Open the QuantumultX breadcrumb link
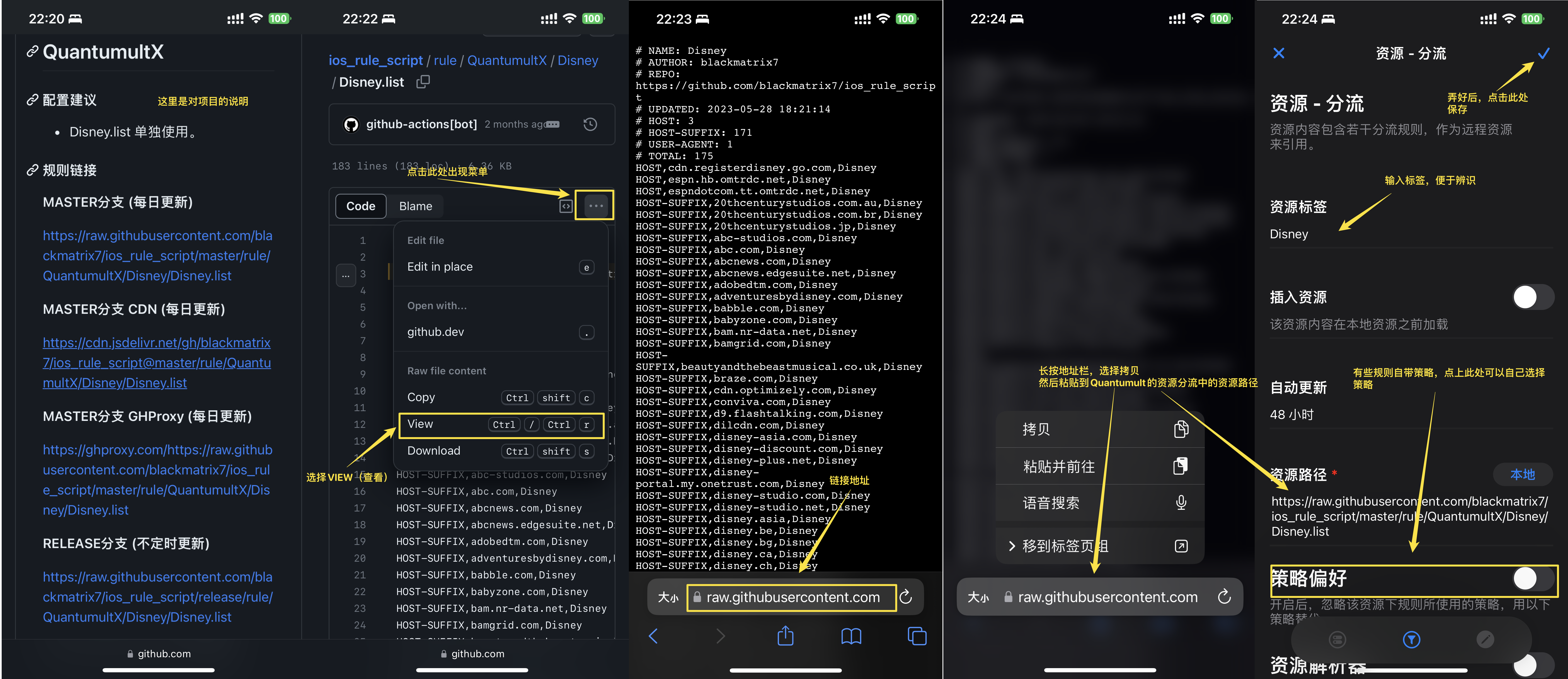Image resolution: width=1568 pixels, height=679 pixels. tap(506, 60)
